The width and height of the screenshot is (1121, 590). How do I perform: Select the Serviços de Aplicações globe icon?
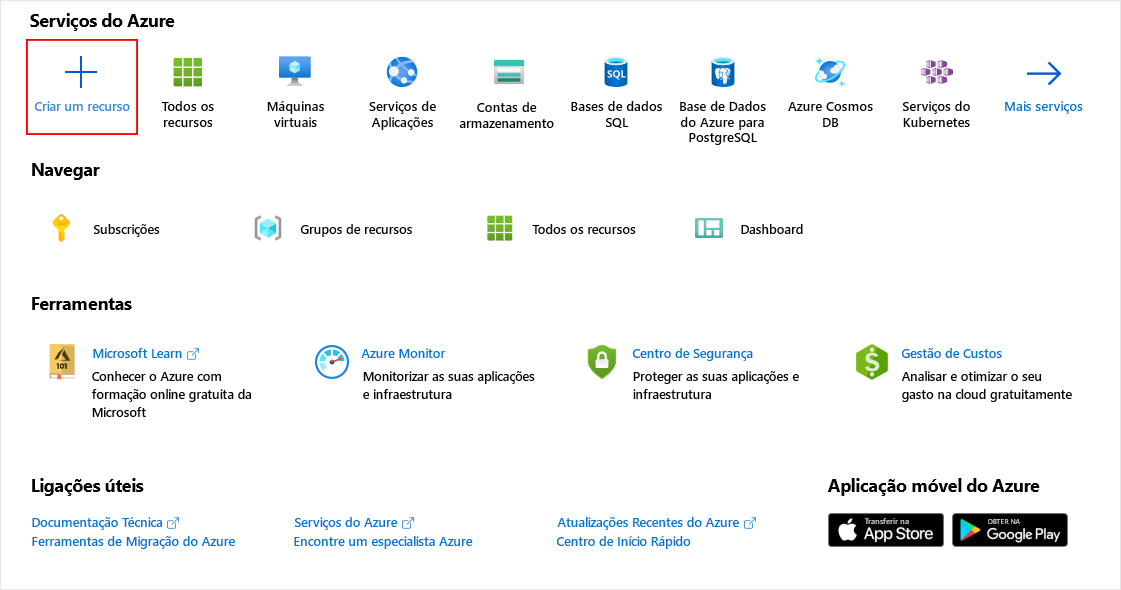coord(402,72)
